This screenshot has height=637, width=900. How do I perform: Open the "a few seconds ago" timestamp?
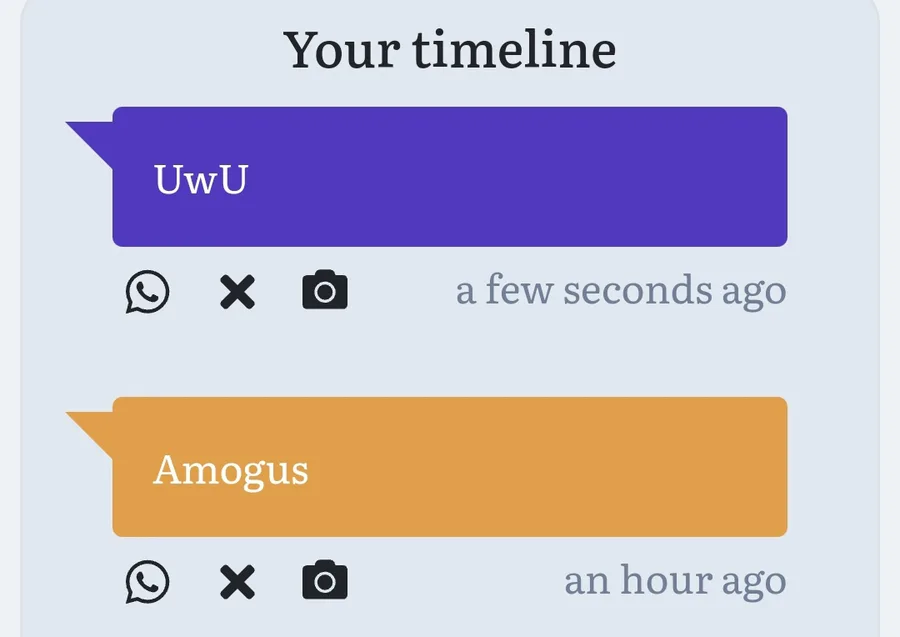click(x=621, y=291)
